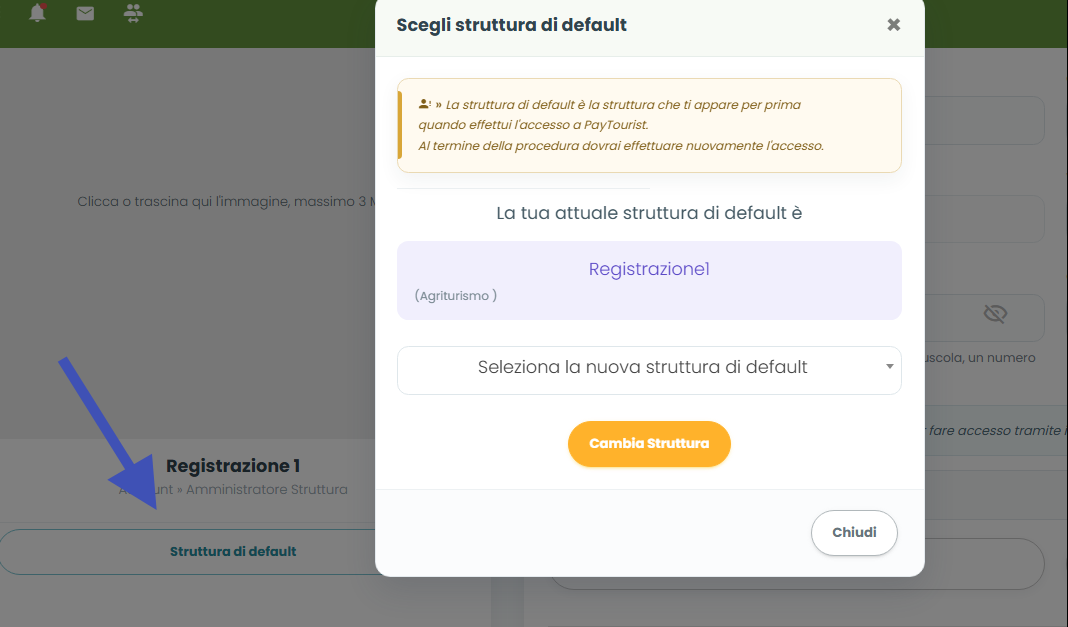
Task: Click the user icon in the yellow notice
Action: [424, 104]
